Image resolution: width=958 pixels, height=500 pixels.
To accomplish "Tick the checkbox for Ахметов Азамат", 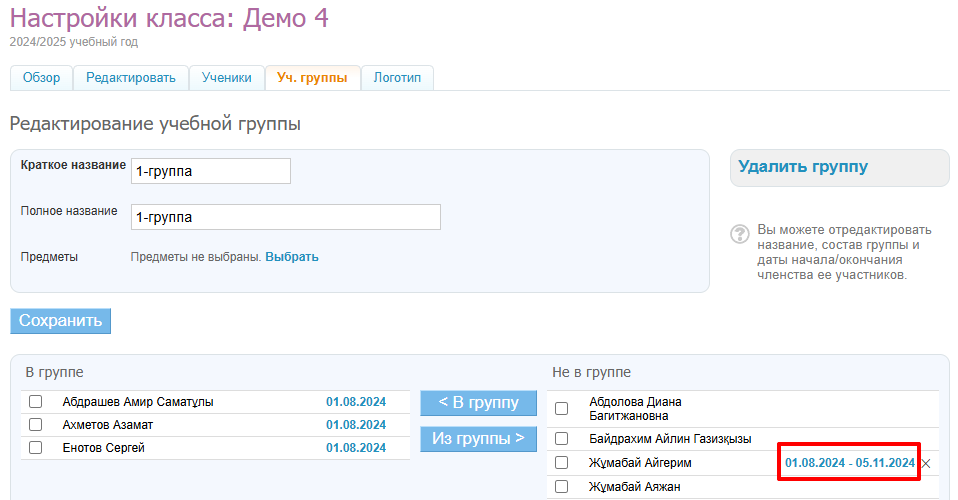I will pyautogui.click(x=36, y=425).
